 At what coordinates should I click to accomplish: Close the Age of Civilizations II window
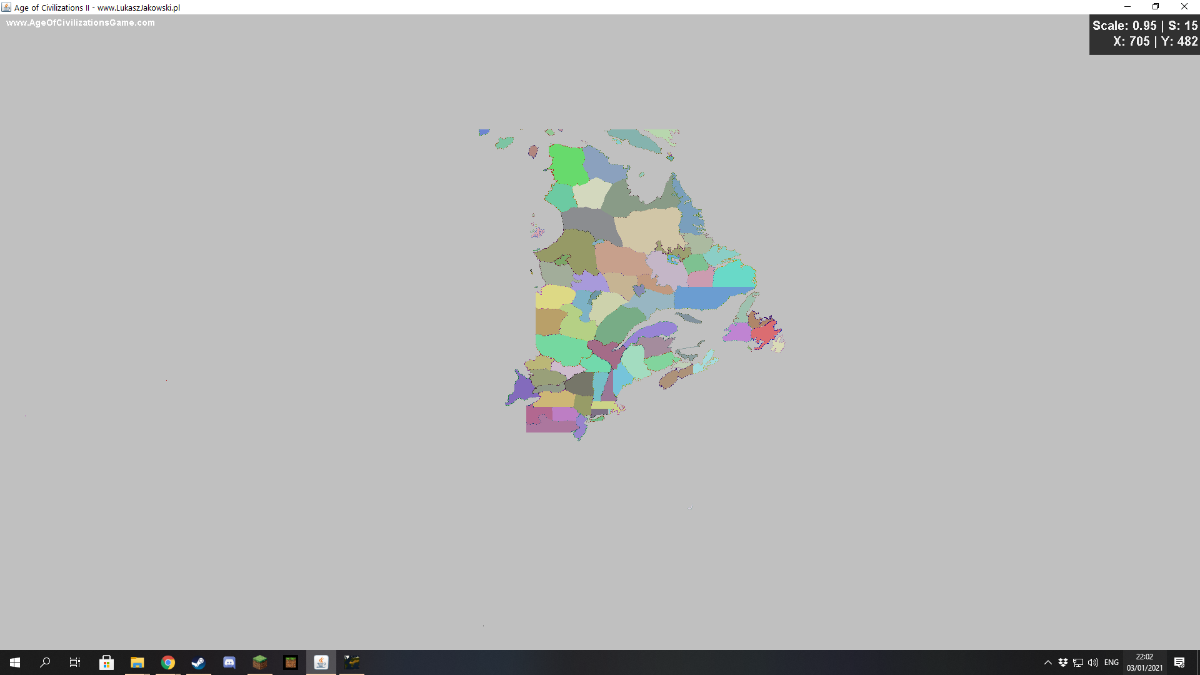coord(1184,7)
